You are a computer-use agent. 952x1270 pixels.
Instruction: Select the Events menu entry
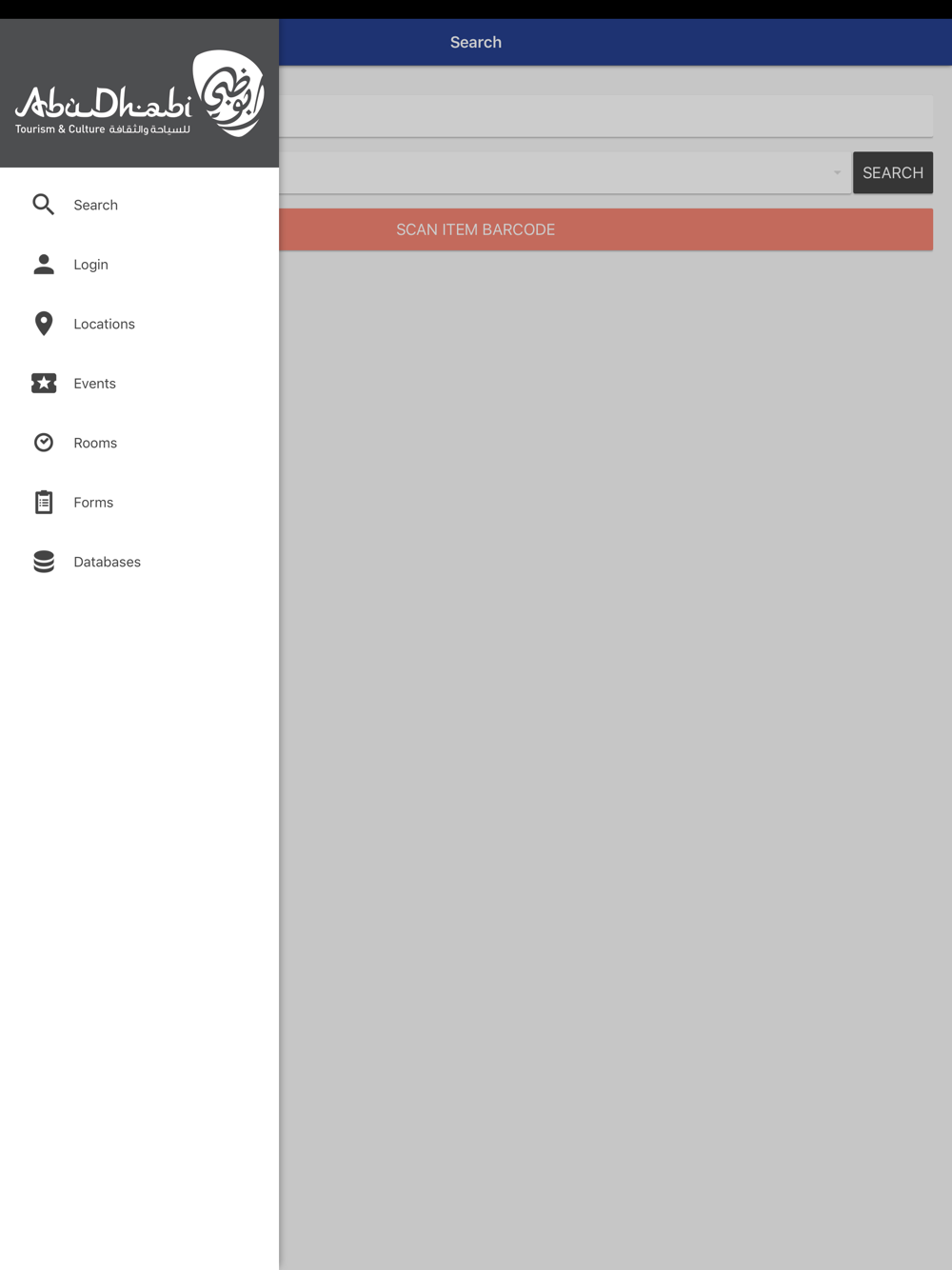pos(140,383)
